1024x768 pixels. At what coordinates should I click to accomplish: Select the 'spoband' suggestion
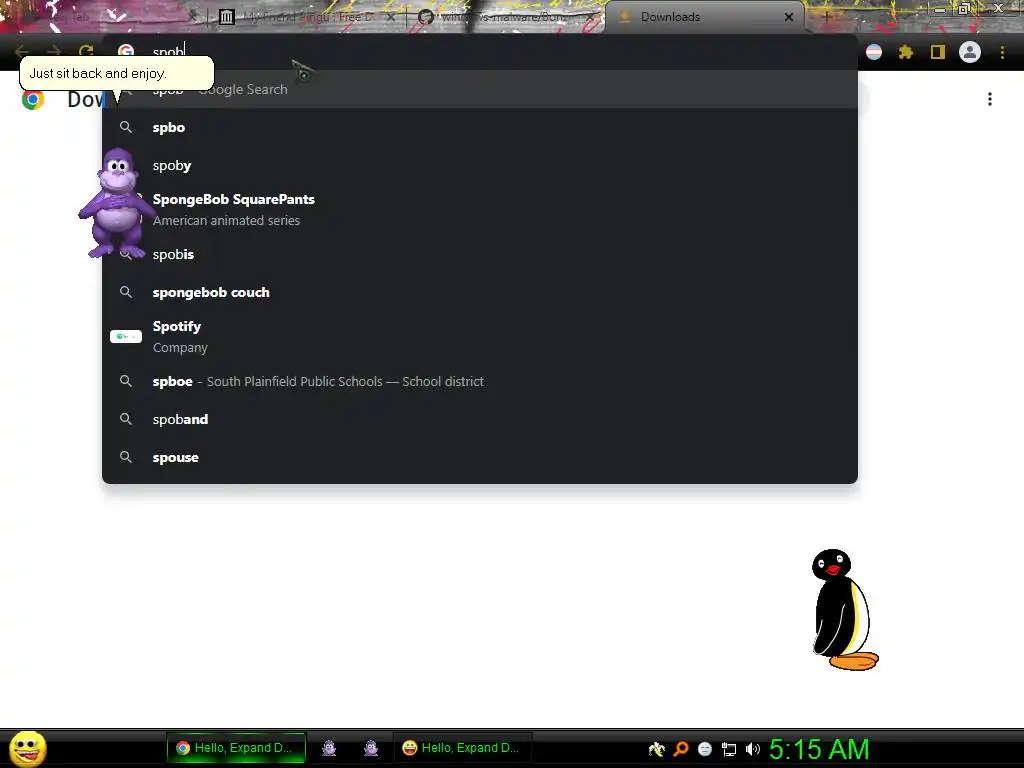480,419
